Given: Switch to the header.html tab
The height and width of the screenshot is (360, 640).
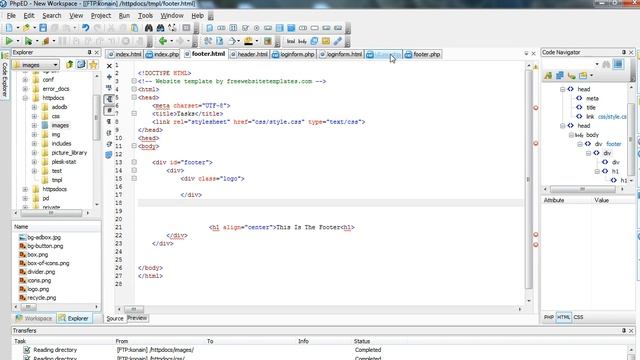Looking at the screenshot, I should (x=249, y=54).
